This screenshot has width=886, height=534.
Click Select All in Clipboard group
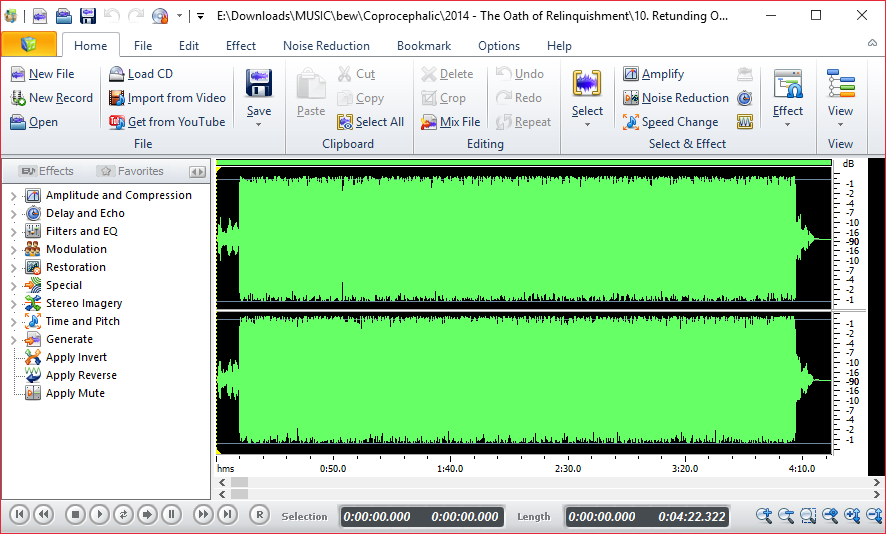370,122
